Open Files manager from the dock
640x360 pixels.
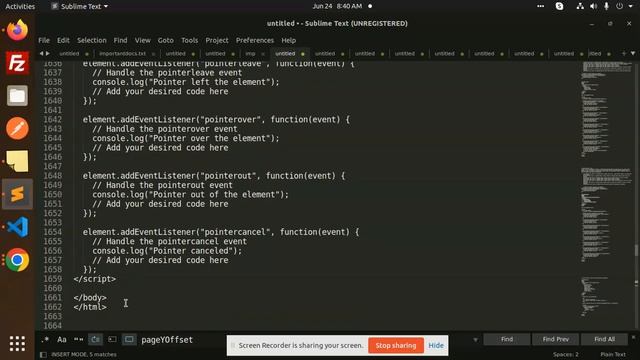[17, 96]
